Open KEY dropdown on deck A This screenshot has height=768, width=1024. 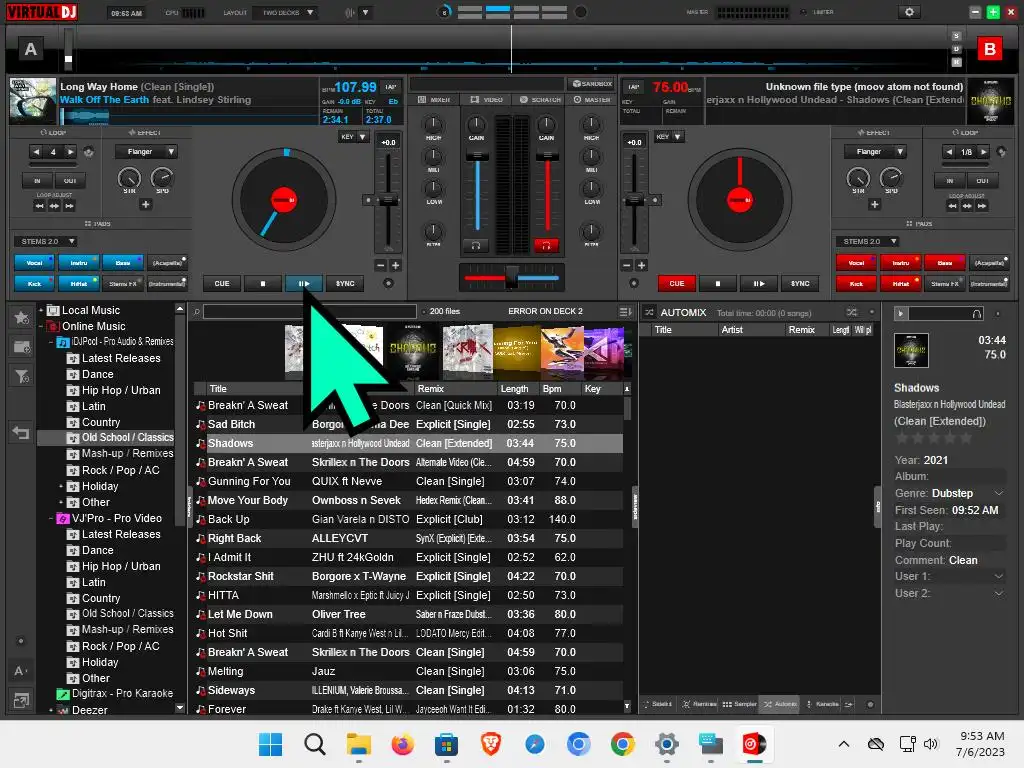353,136
